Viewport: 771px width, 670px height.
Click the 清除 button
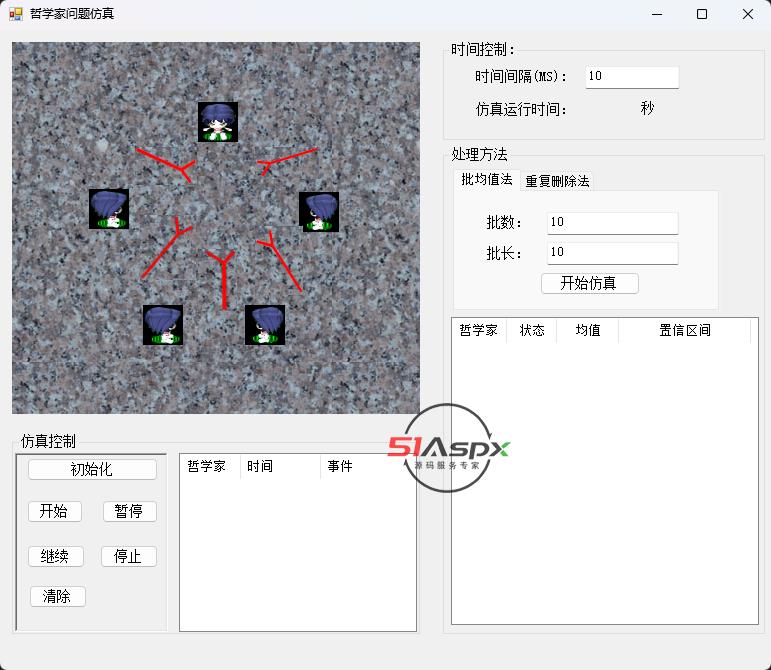click(58, 596)
